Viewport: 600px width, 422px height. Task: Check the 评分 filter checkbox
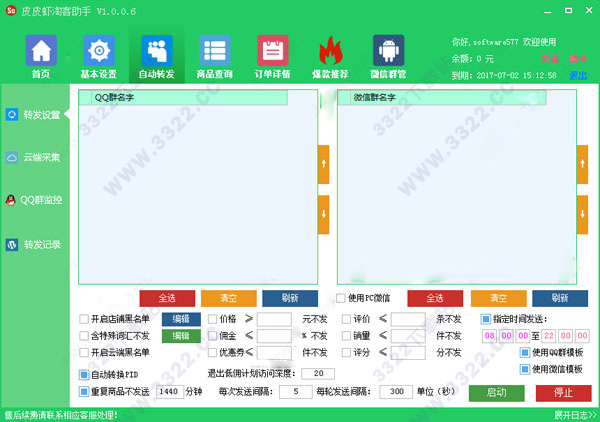[x=346, y=352]
